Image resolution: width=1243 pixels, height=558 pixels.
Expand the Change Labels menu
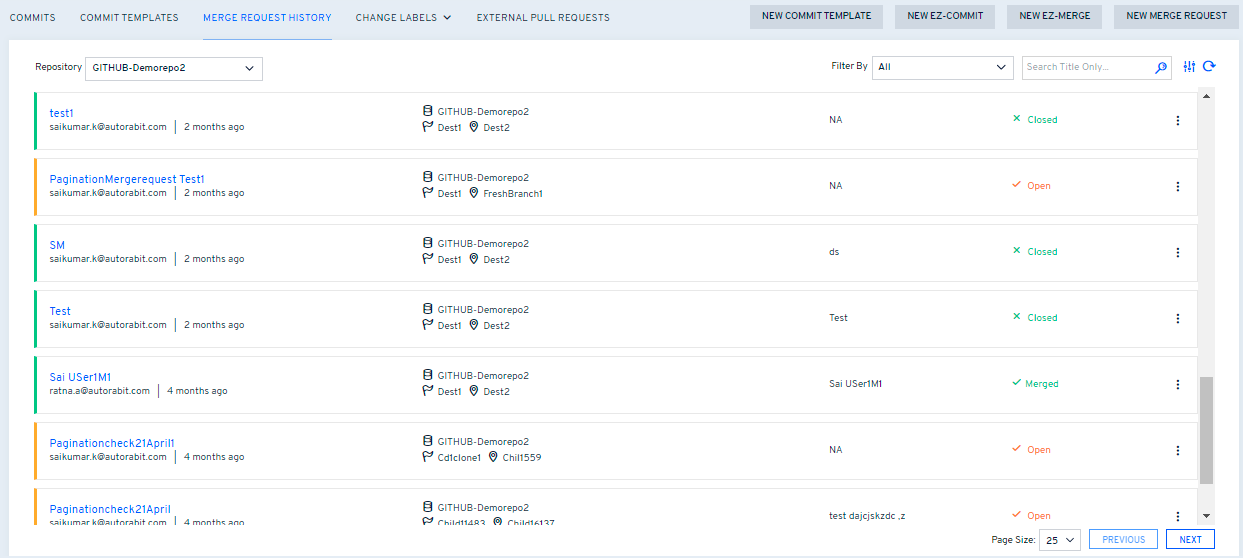(x=403, y=18)
